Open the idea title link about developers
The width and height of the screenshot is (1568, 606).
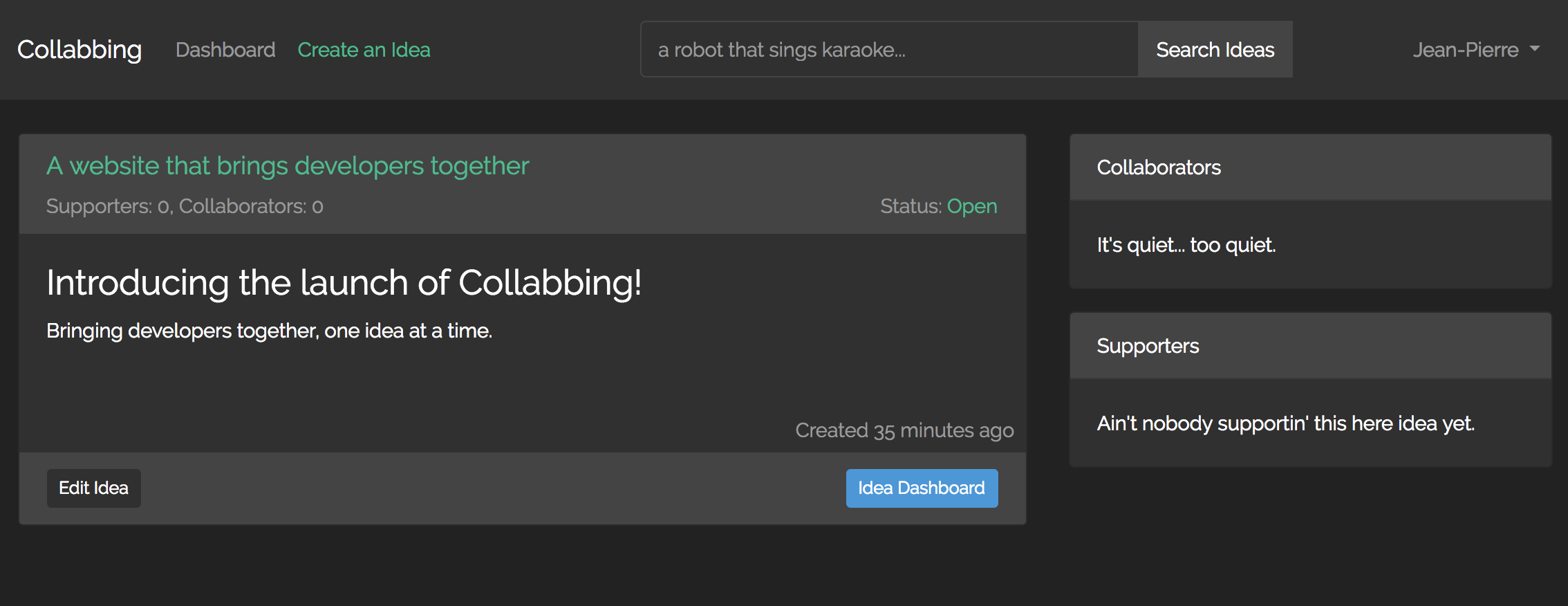point(288,166)
